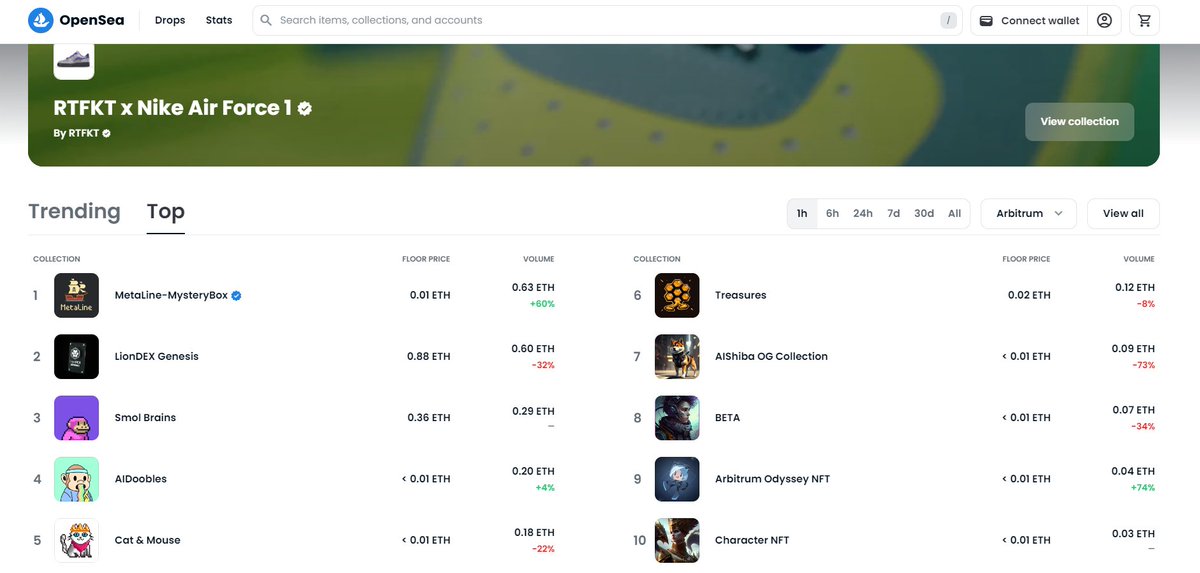Open the Arbitrum chain dropdown

(1029, 213)
